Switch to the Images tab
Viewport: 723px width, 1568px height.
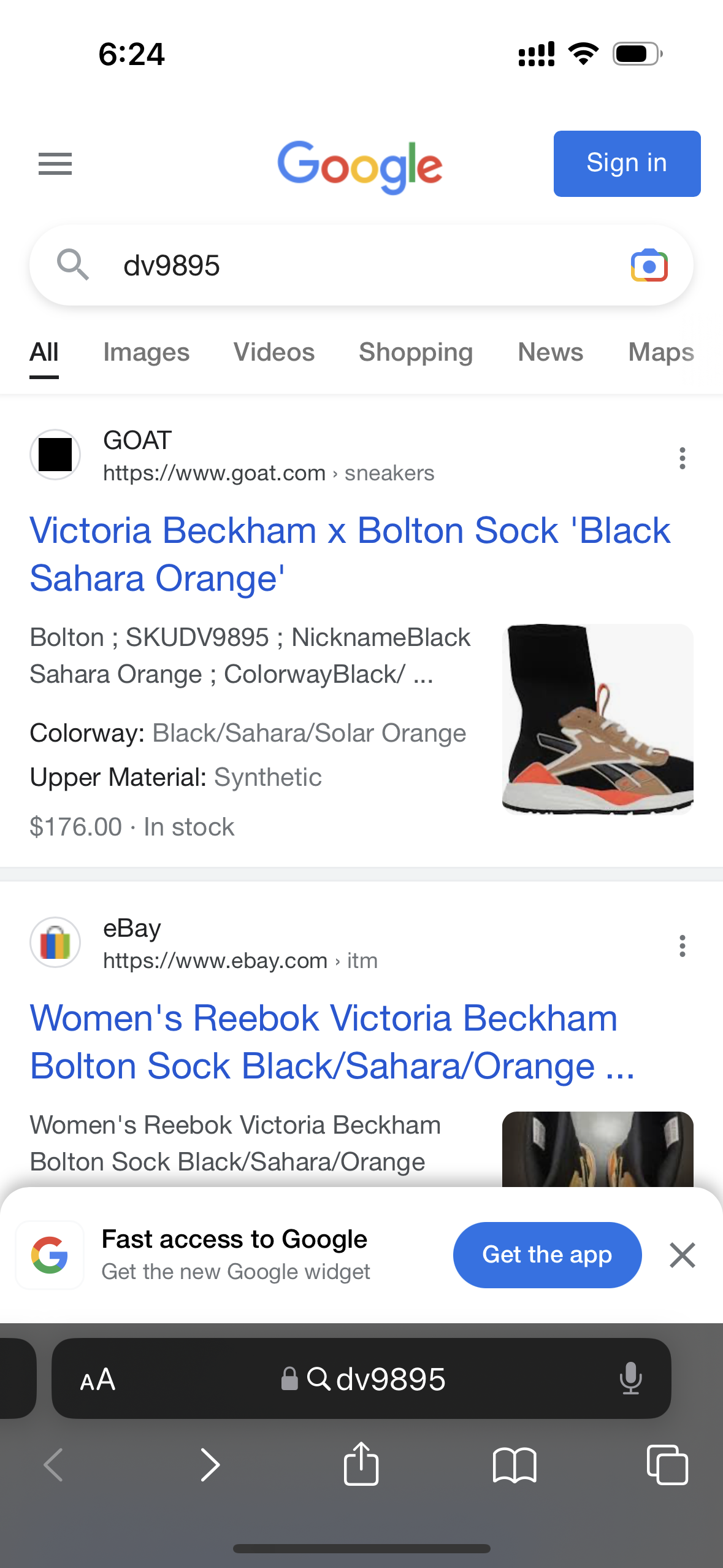coord(146,352)
